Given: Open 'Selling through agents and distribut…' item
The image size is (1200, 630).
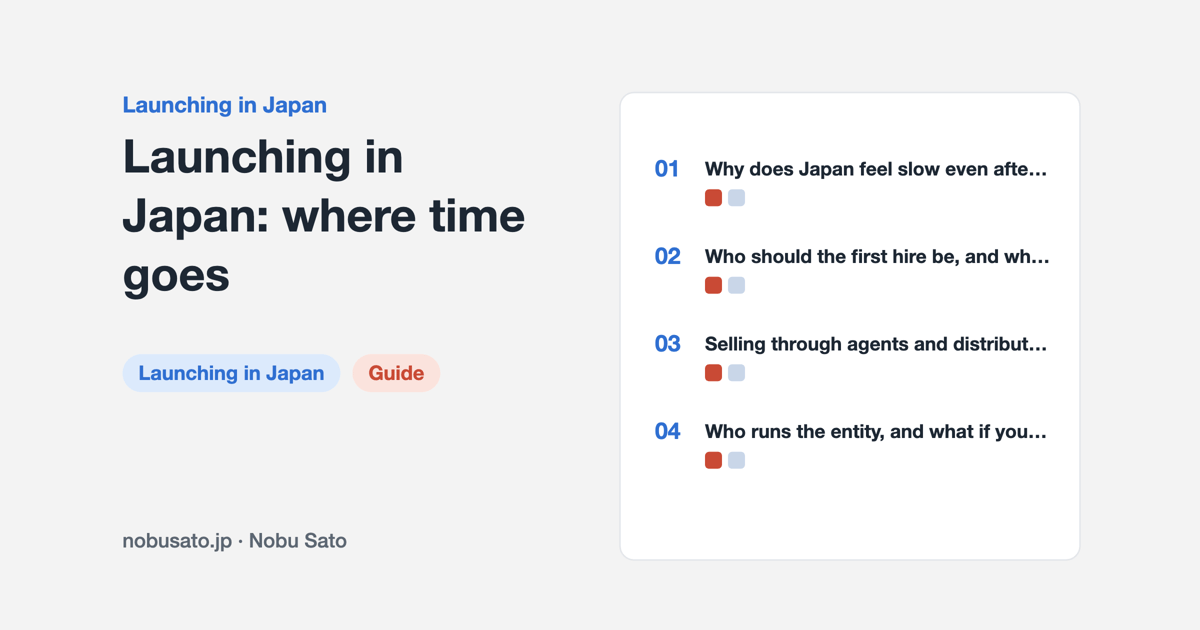Looking at the screenshot, I should point(876,344).
